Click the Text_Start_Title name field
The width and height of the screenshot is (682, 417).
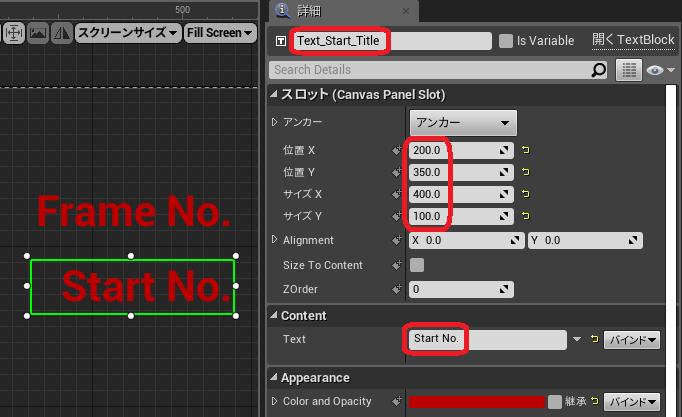point(393,41)
